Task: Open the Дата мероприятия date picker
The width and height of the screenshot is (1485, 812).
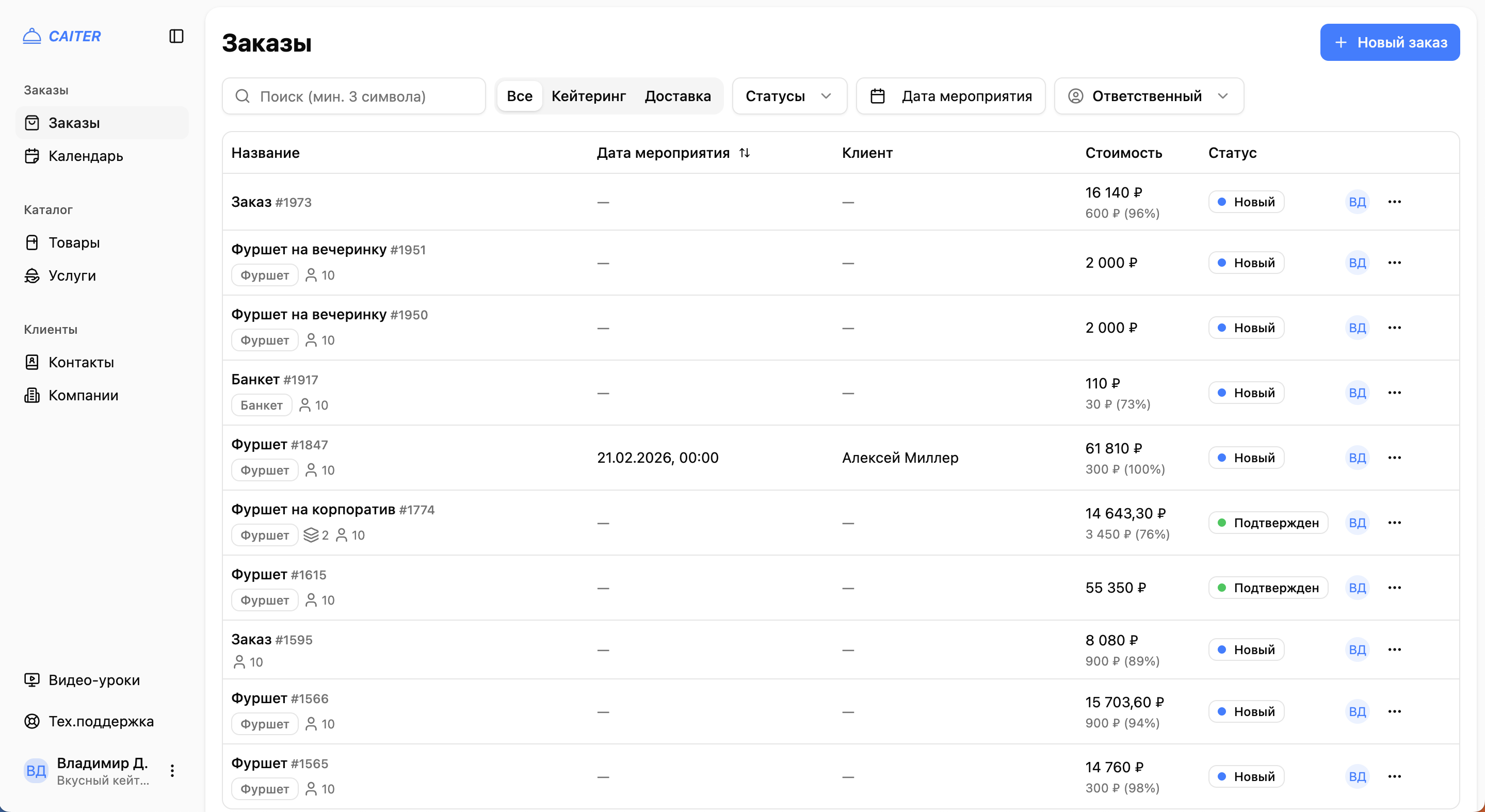Action: pyautogui.click(x=950, y=96)
